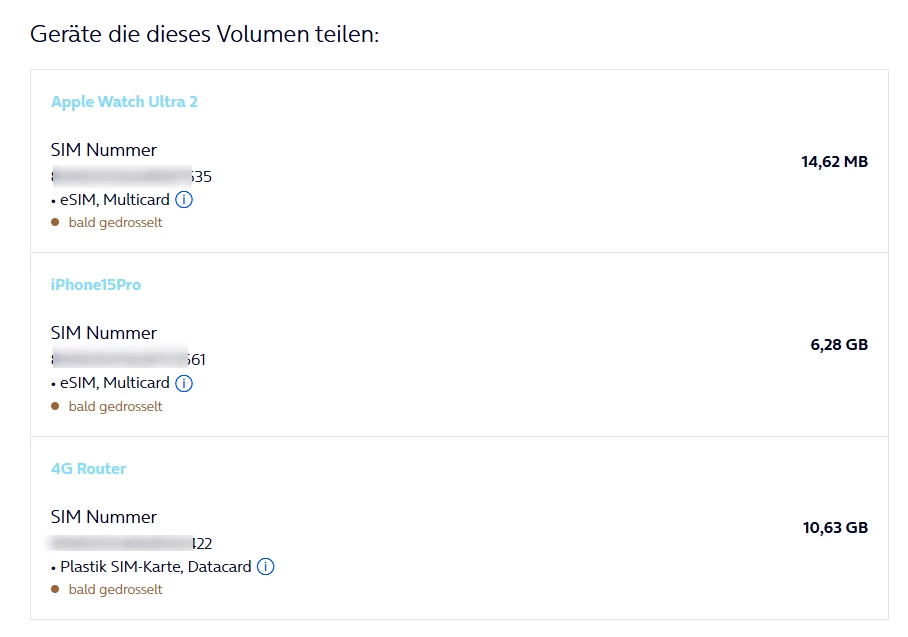
Task: Click the SIM Nummer label under Apple Watch Ultra 2
Action: (104, 150)
